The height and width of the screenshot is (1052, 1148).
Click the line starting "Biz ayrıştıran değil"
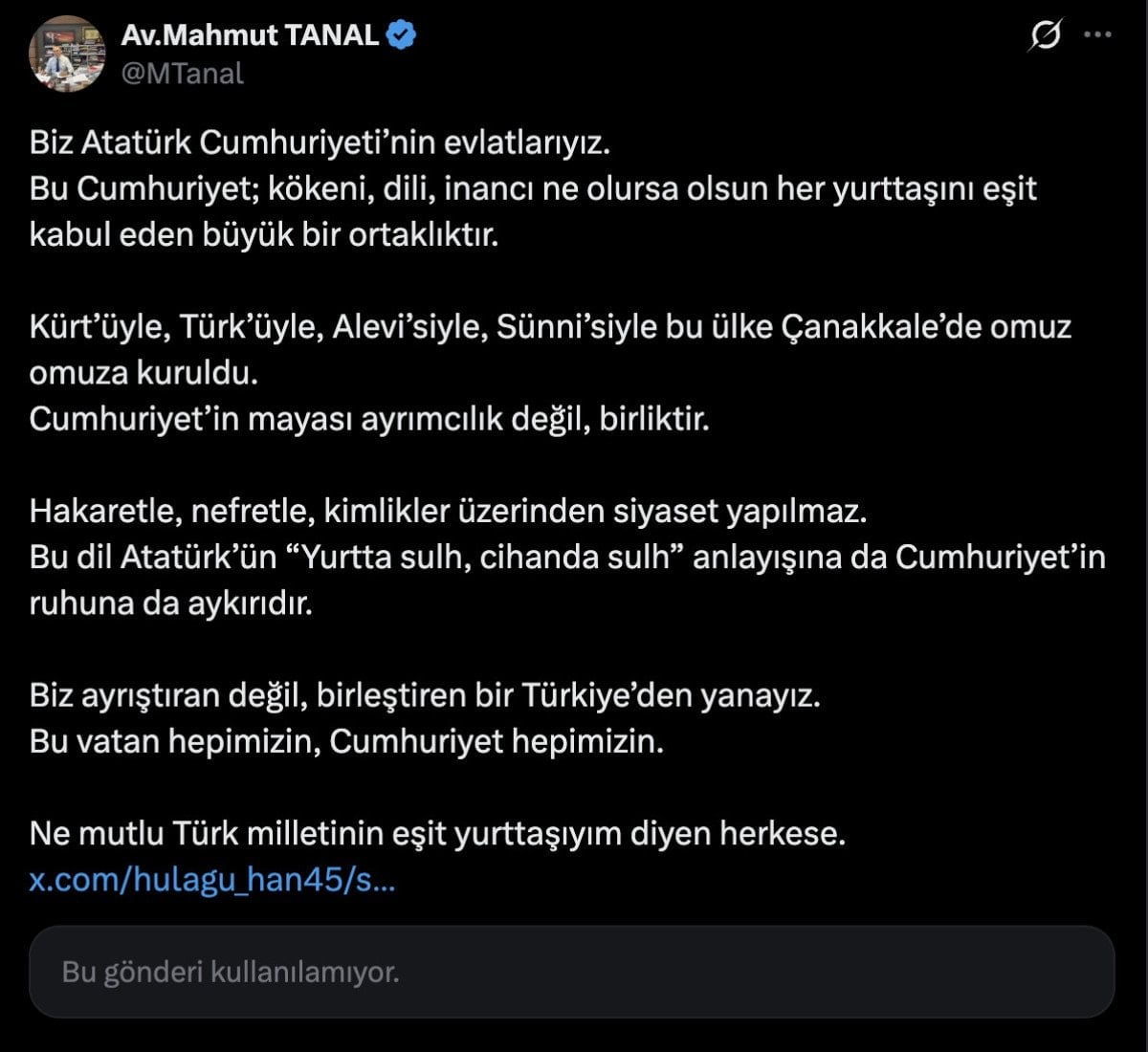(x=425, y=695)
